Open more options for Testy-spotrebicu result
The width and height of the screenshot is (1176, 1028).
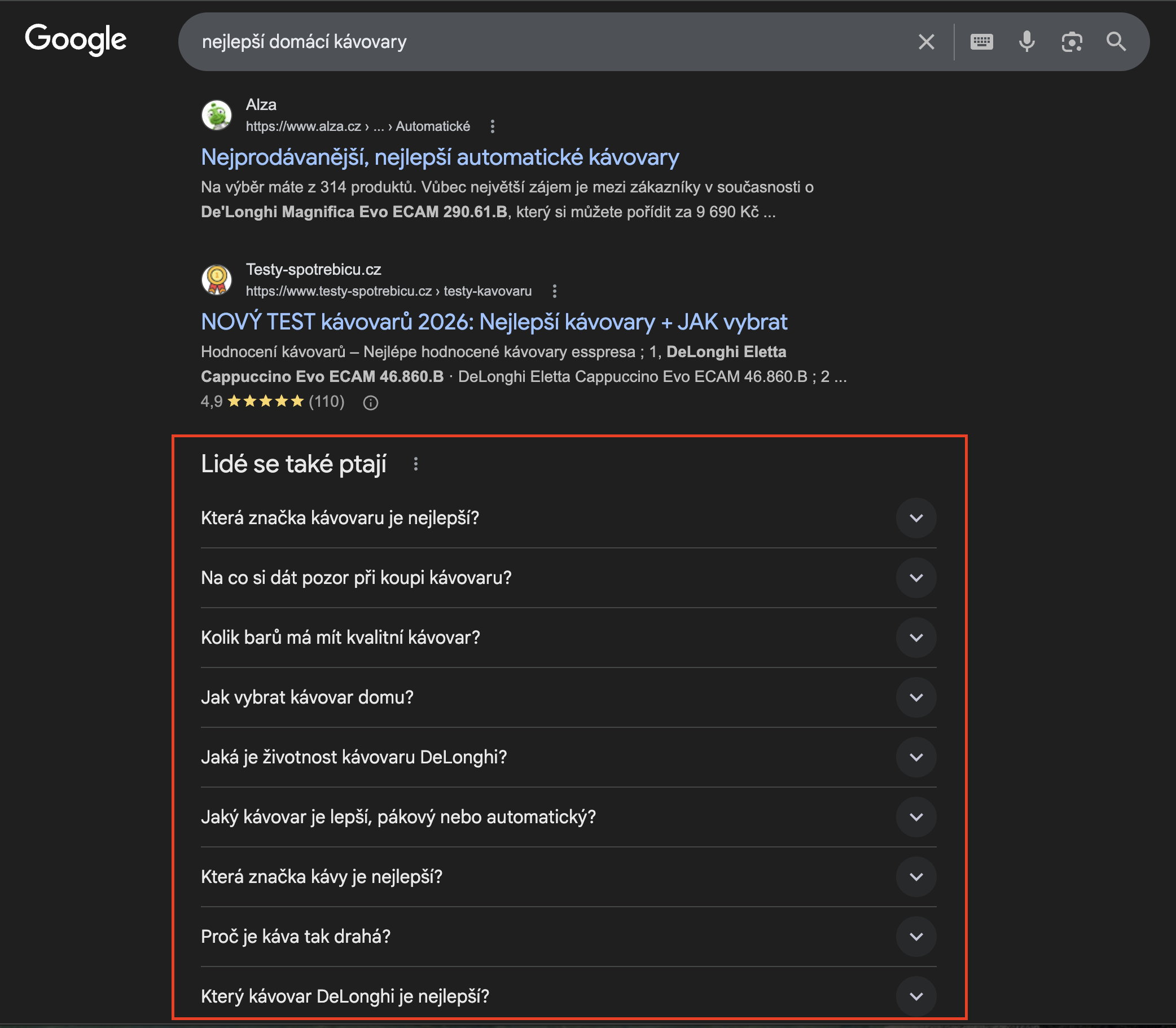tap(554, 292)
